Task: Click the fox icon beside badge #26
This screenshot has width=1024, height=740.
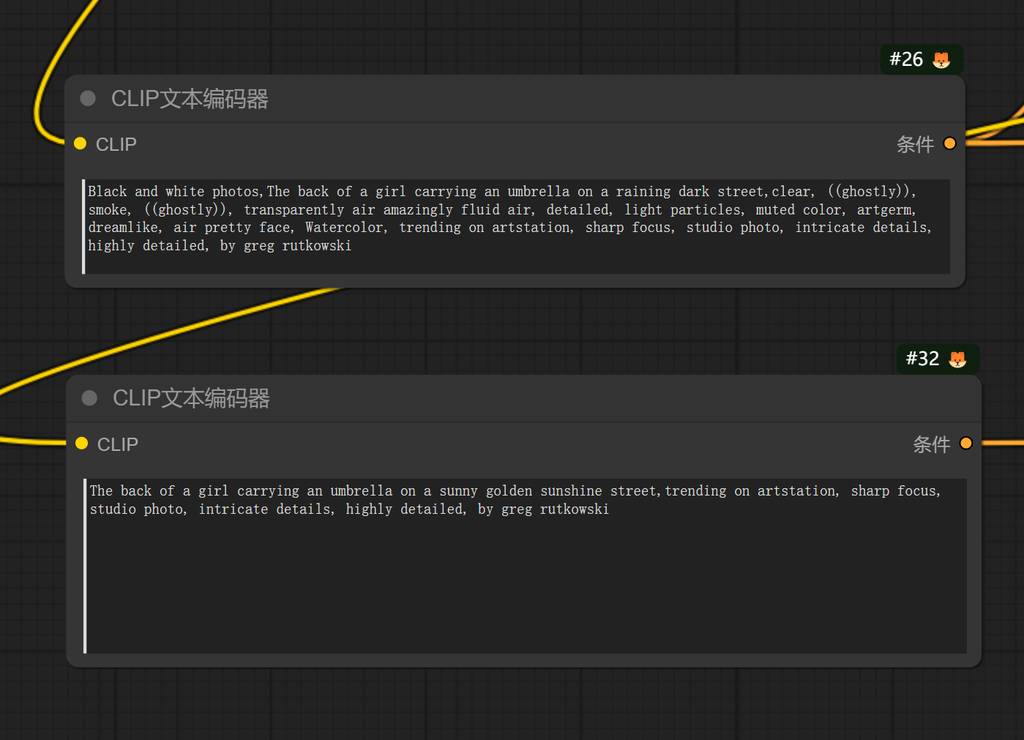Action: 941,60
